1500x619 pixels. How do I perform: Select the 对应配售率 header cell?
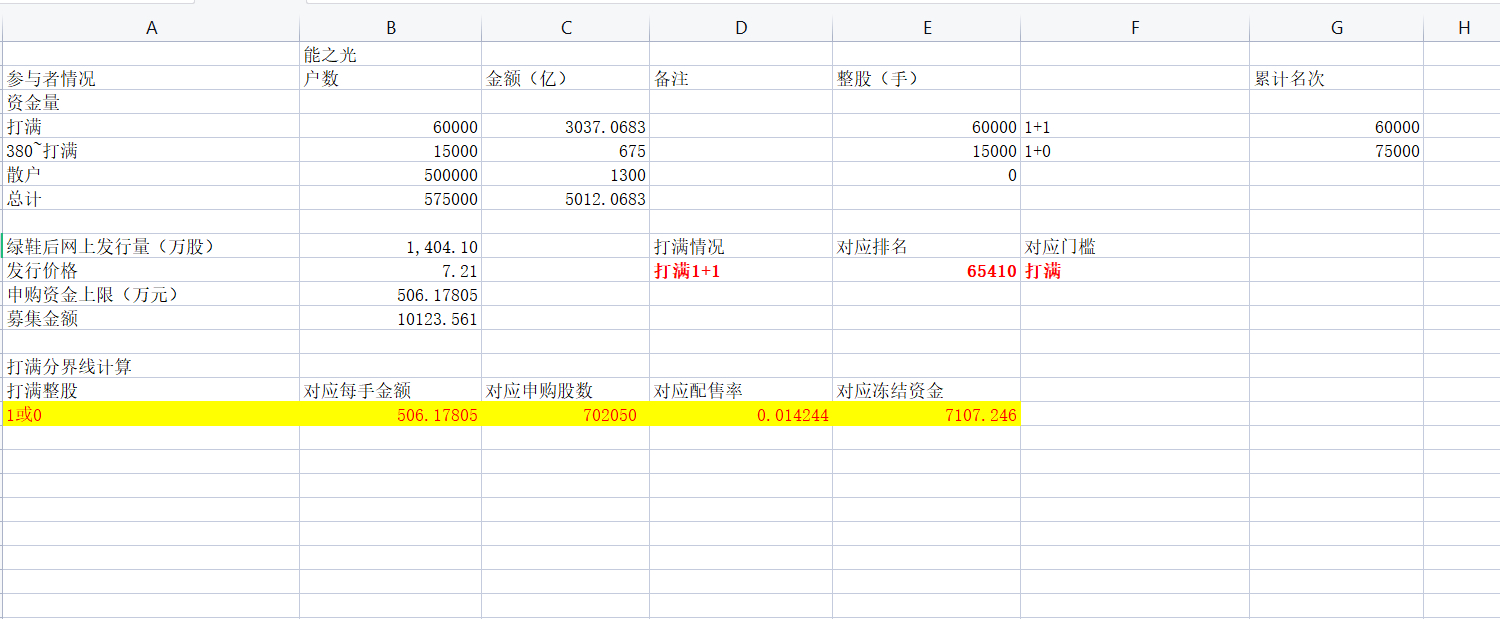click(x=741, y=391)
